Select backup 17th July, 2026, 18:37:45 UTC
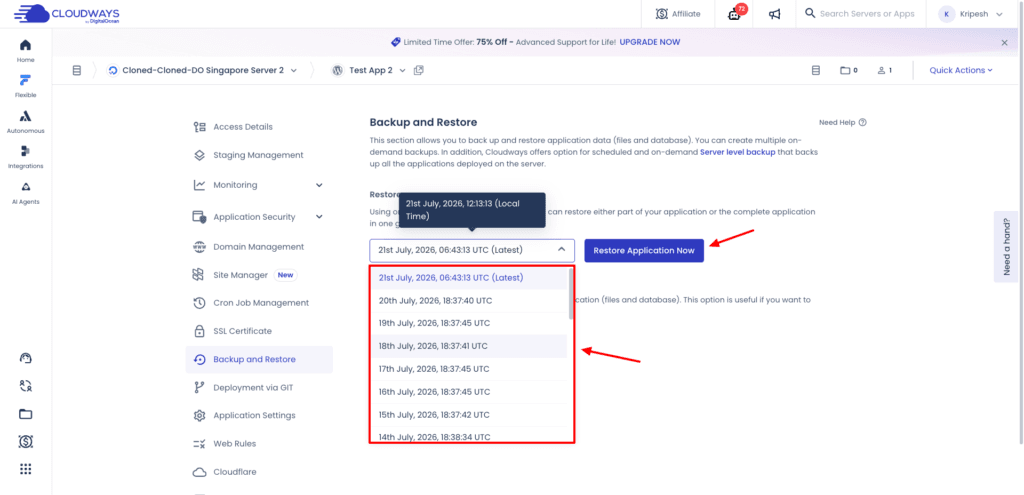Viewport: 1024px width, 495px height. [x=470, y=369]
